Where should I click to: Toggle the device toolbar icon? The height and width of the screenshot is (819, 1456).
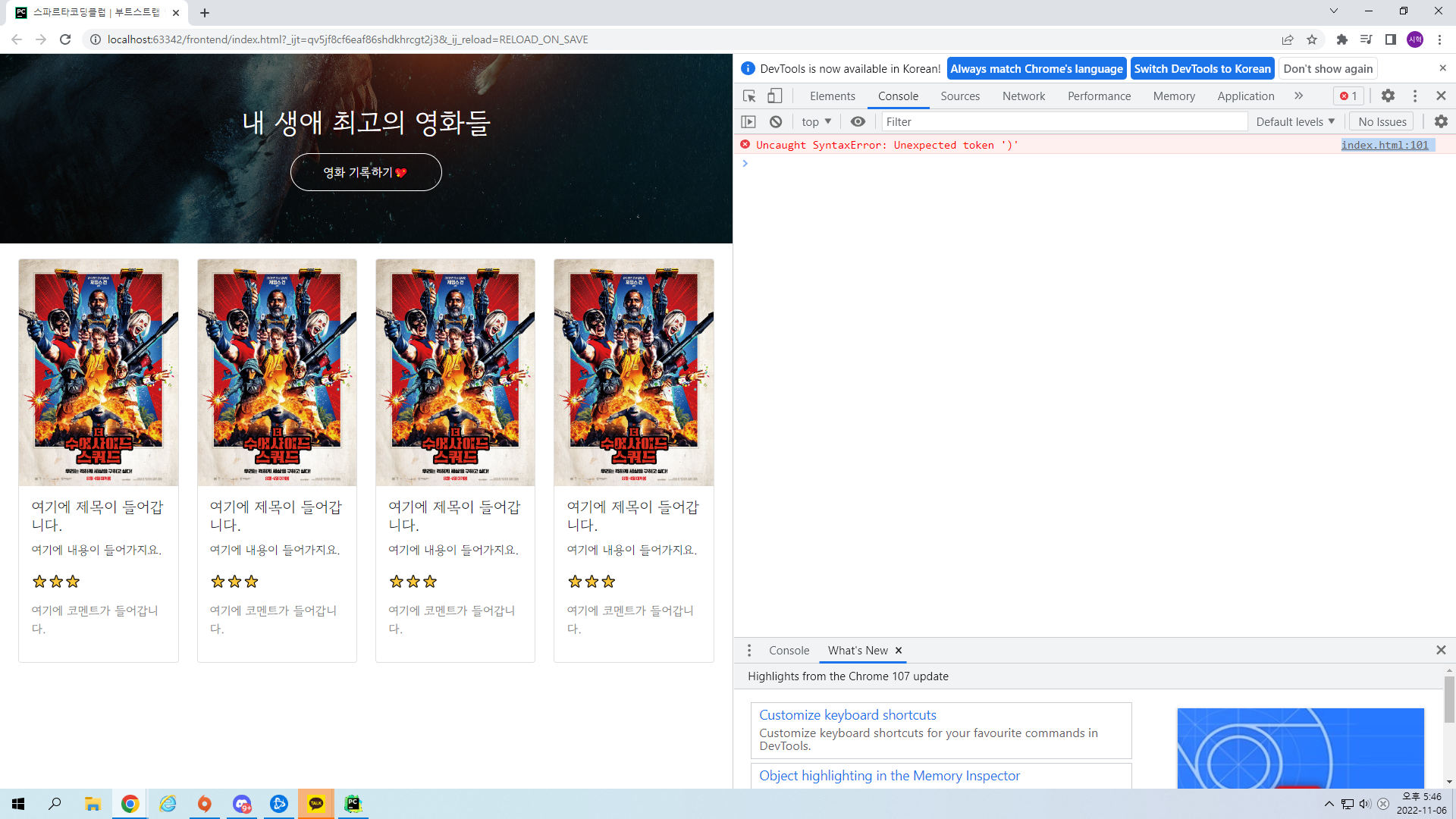tap(774, 96)
